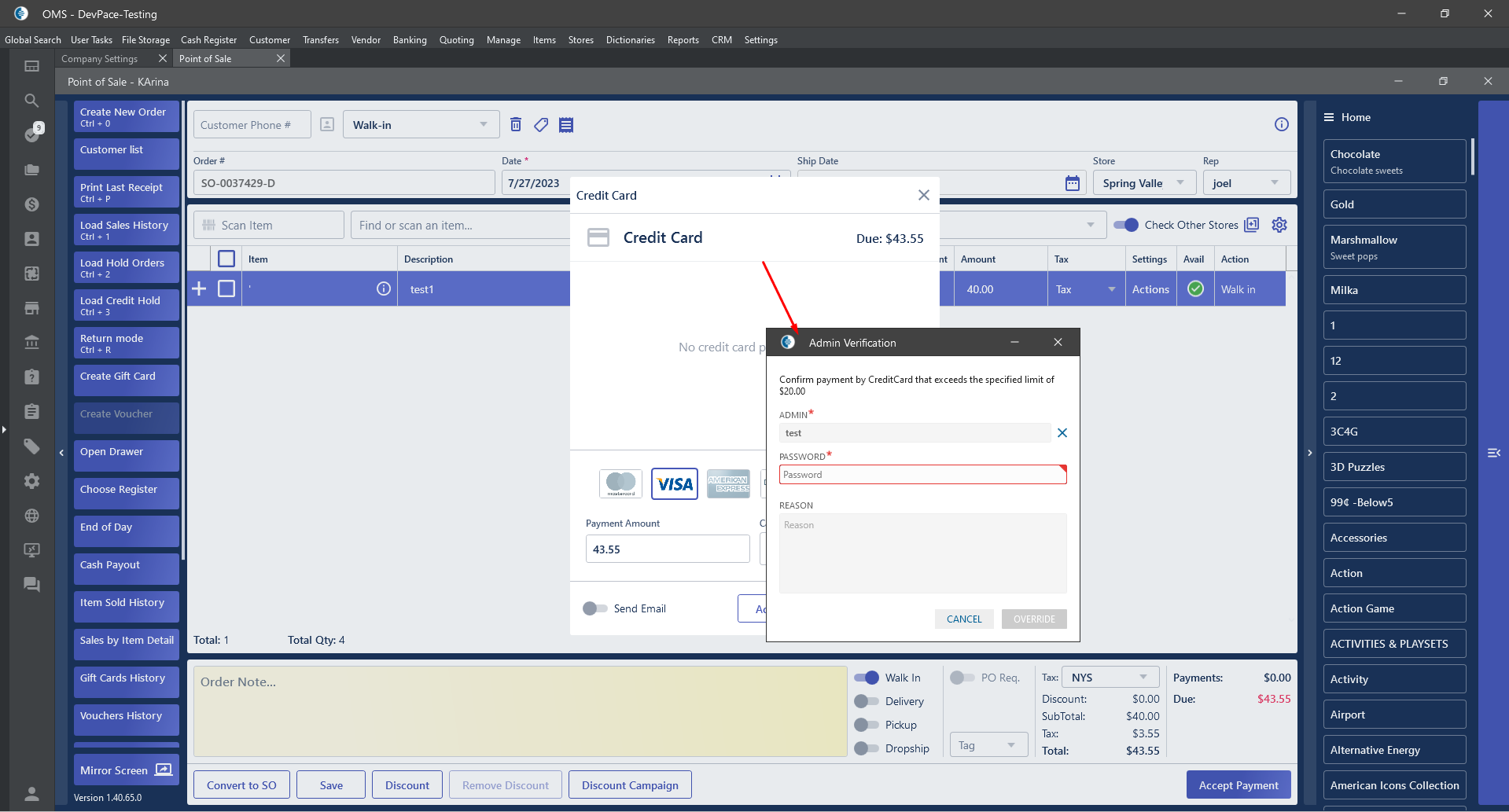
Task: Click the Discount Campaign button
Action: [x=630, y=785]
